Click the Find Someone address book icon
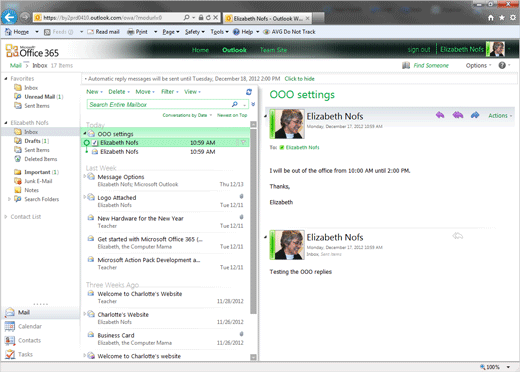This screenshot has width=520, height=372. click(x=406, y=65)
